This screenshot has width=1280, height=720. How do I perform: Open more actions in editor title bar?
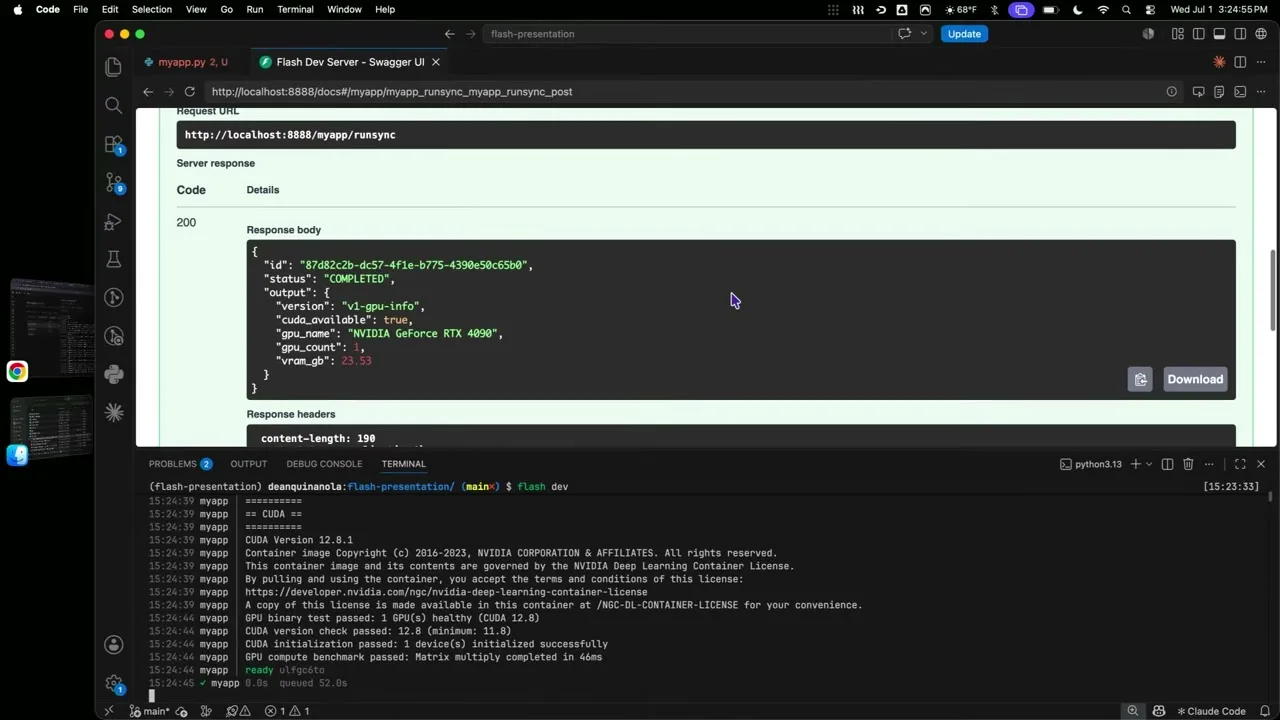point(1261,62)
